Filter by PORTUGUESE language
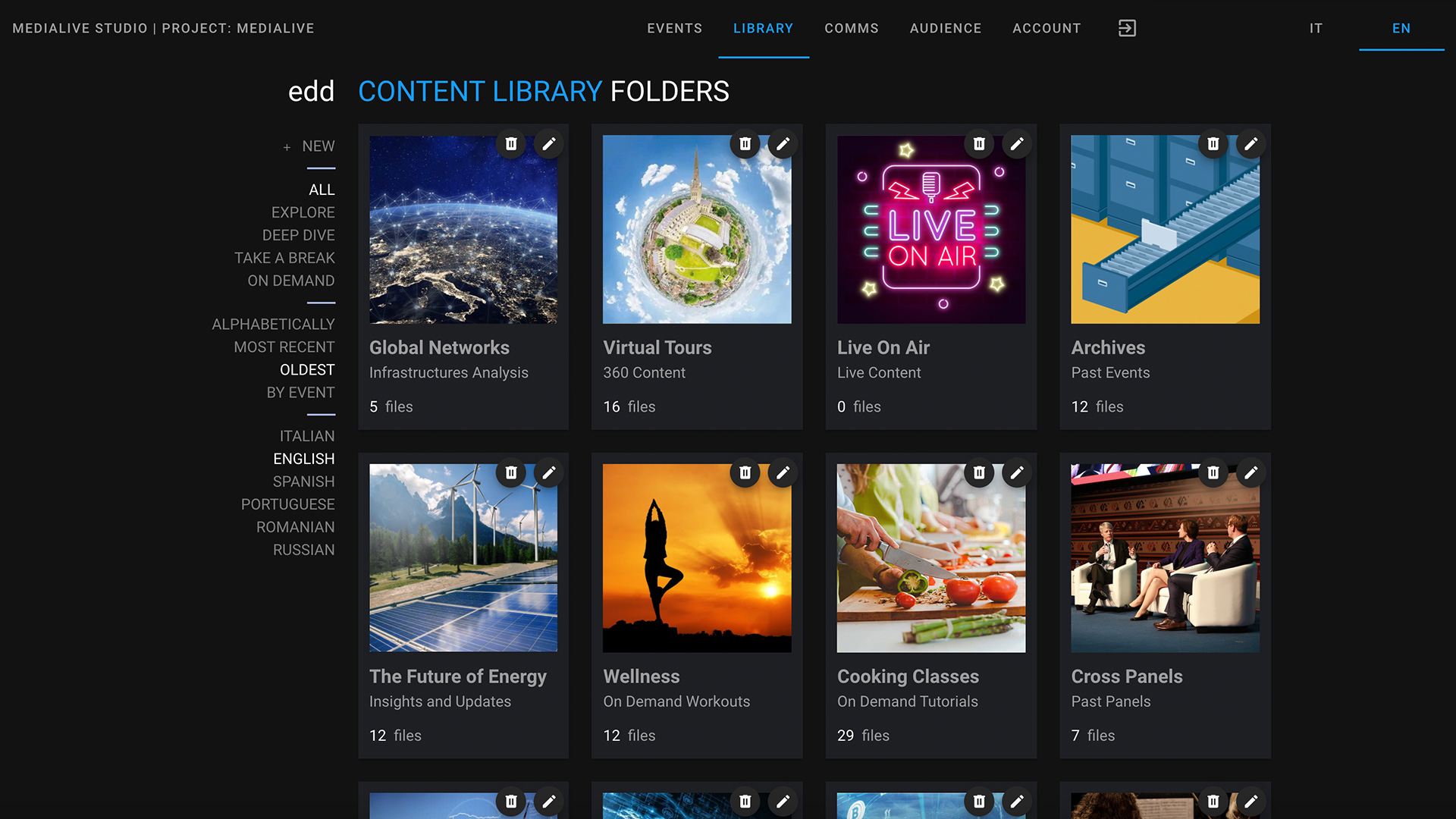This screenshot has height=819, width=1456. point(287,504)
